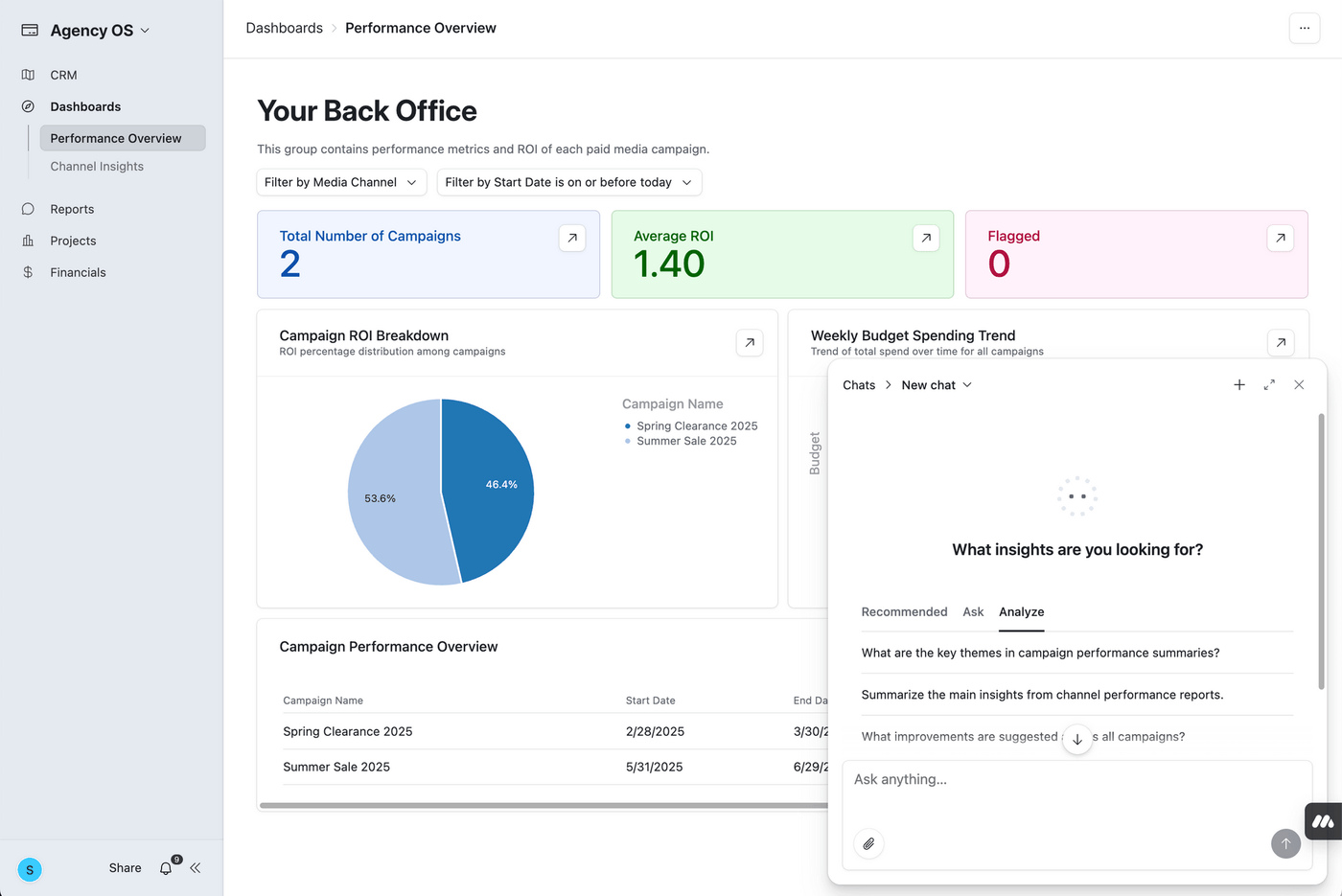Open the notifications bell
Viewport: 1342px width, 896px height.
click(x=167, y=868)
